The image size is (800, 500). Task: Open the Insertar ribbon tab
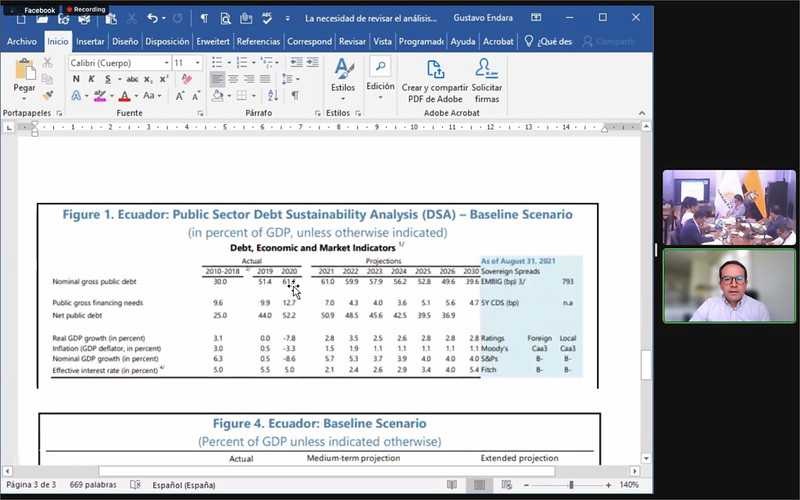coord(90,41)
